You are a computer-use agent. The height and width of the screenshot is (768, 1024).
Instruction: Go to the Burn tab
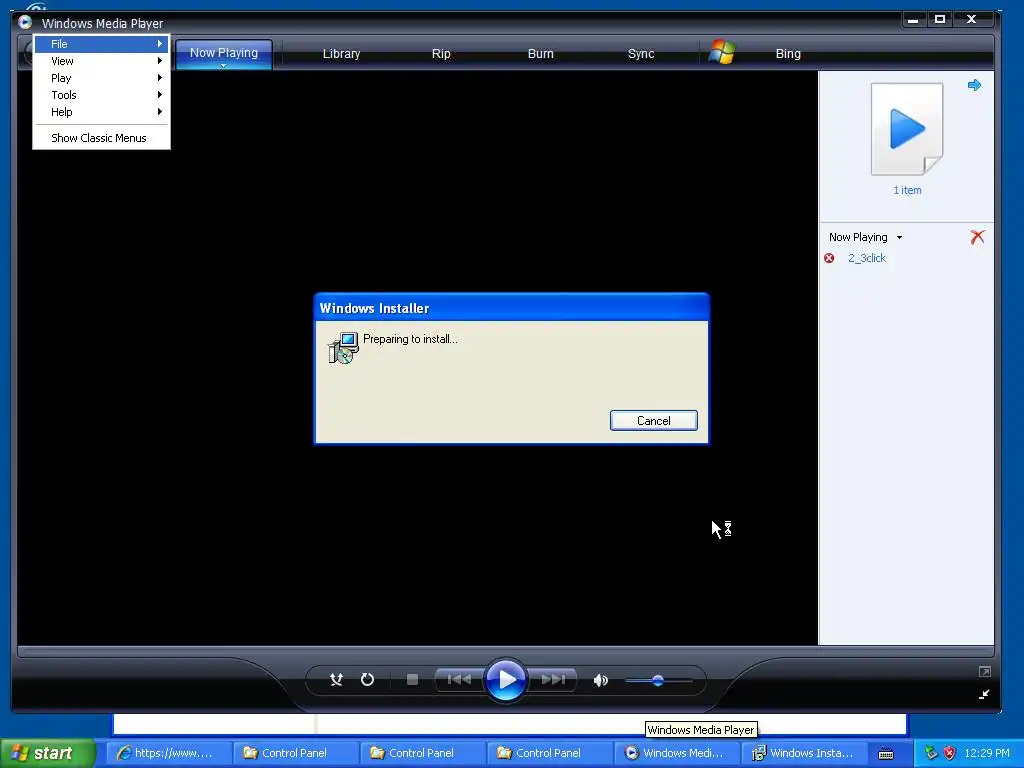[x=541, y=54]
